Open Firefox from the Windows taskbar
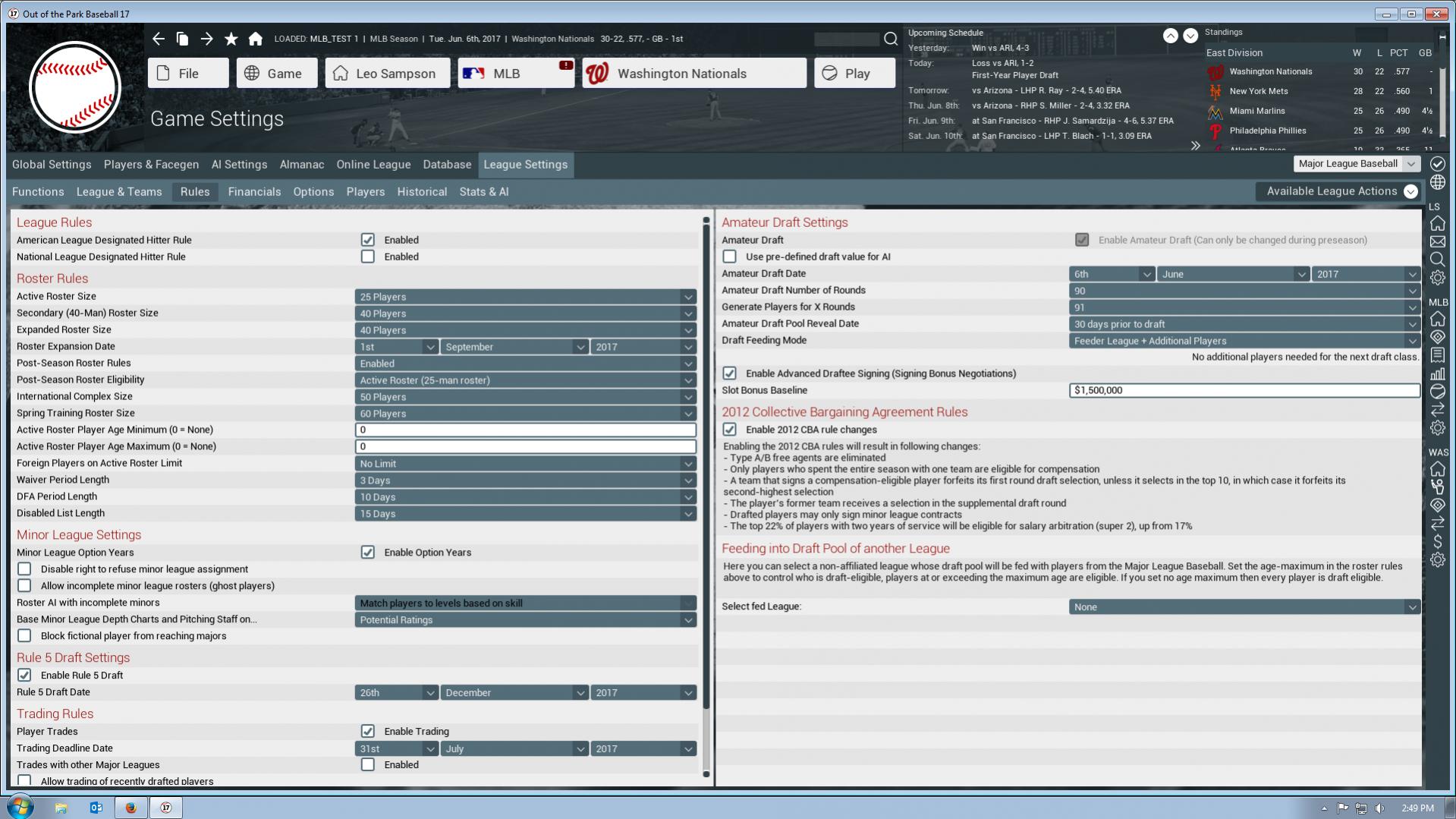 click(131, 808)
